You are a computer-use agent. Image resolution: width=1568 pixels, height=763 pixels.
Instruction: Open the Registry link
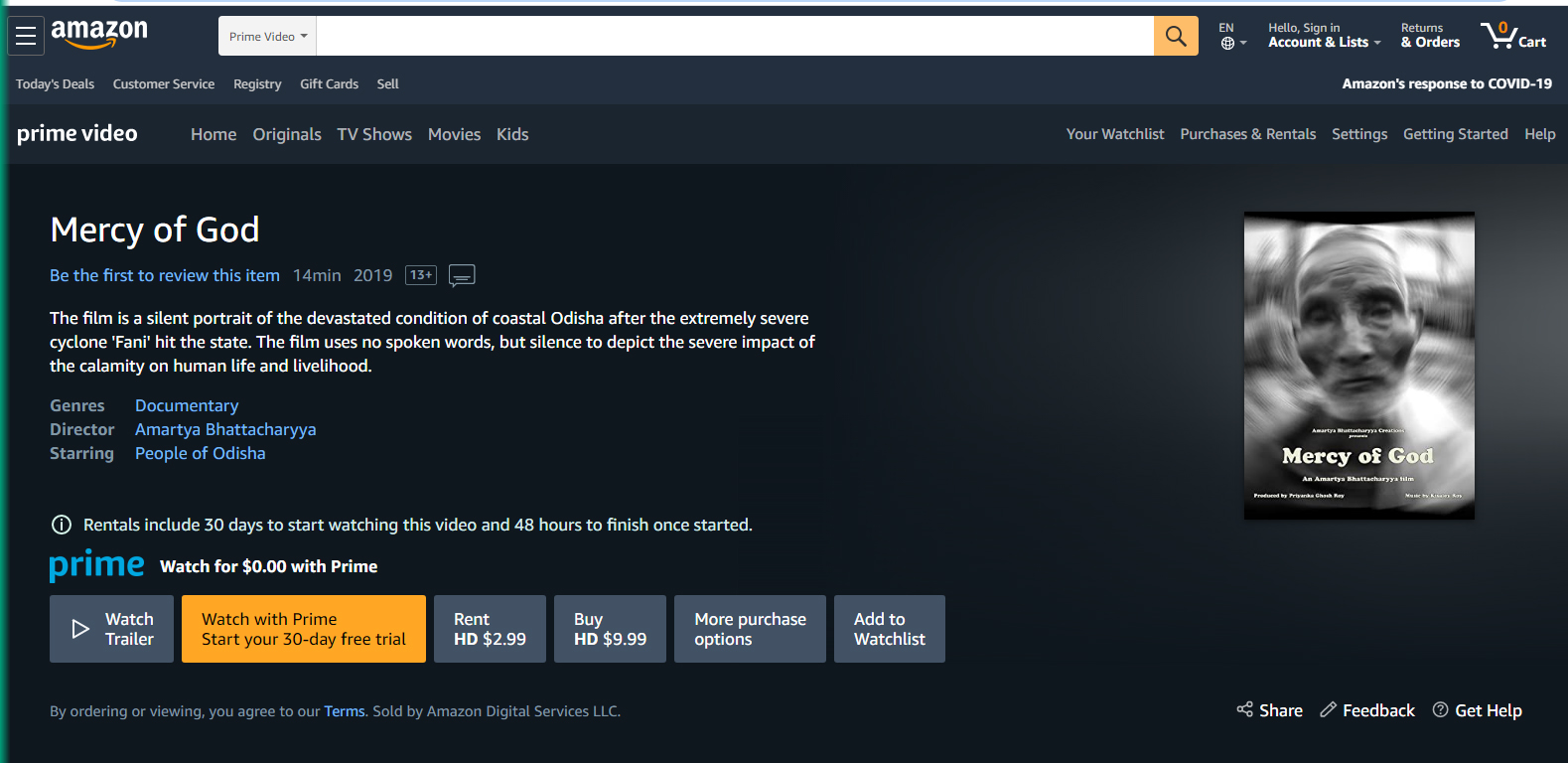257,84
